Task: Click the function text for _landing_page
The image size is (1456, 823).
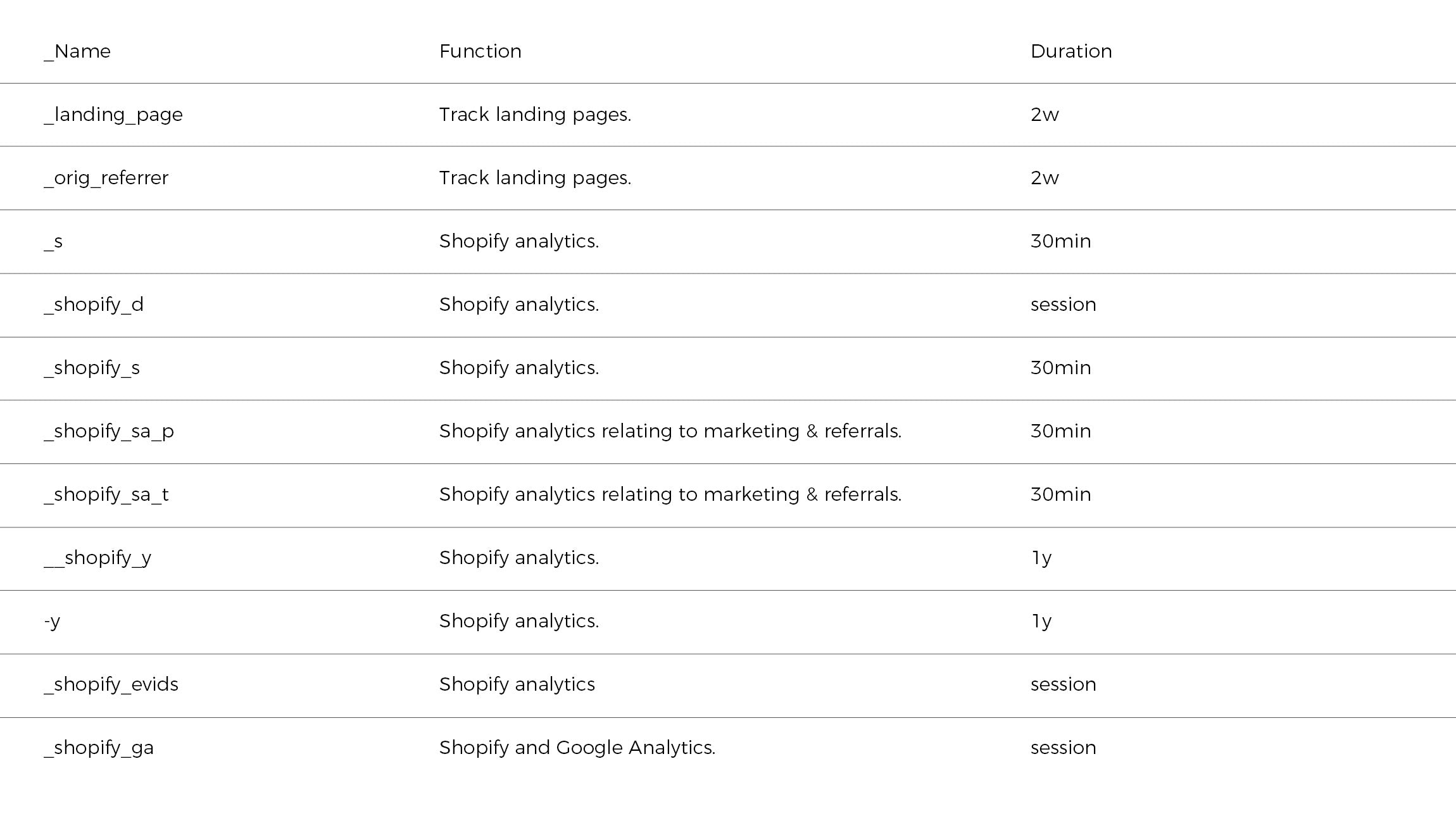Action: click(x=535, y=115)
